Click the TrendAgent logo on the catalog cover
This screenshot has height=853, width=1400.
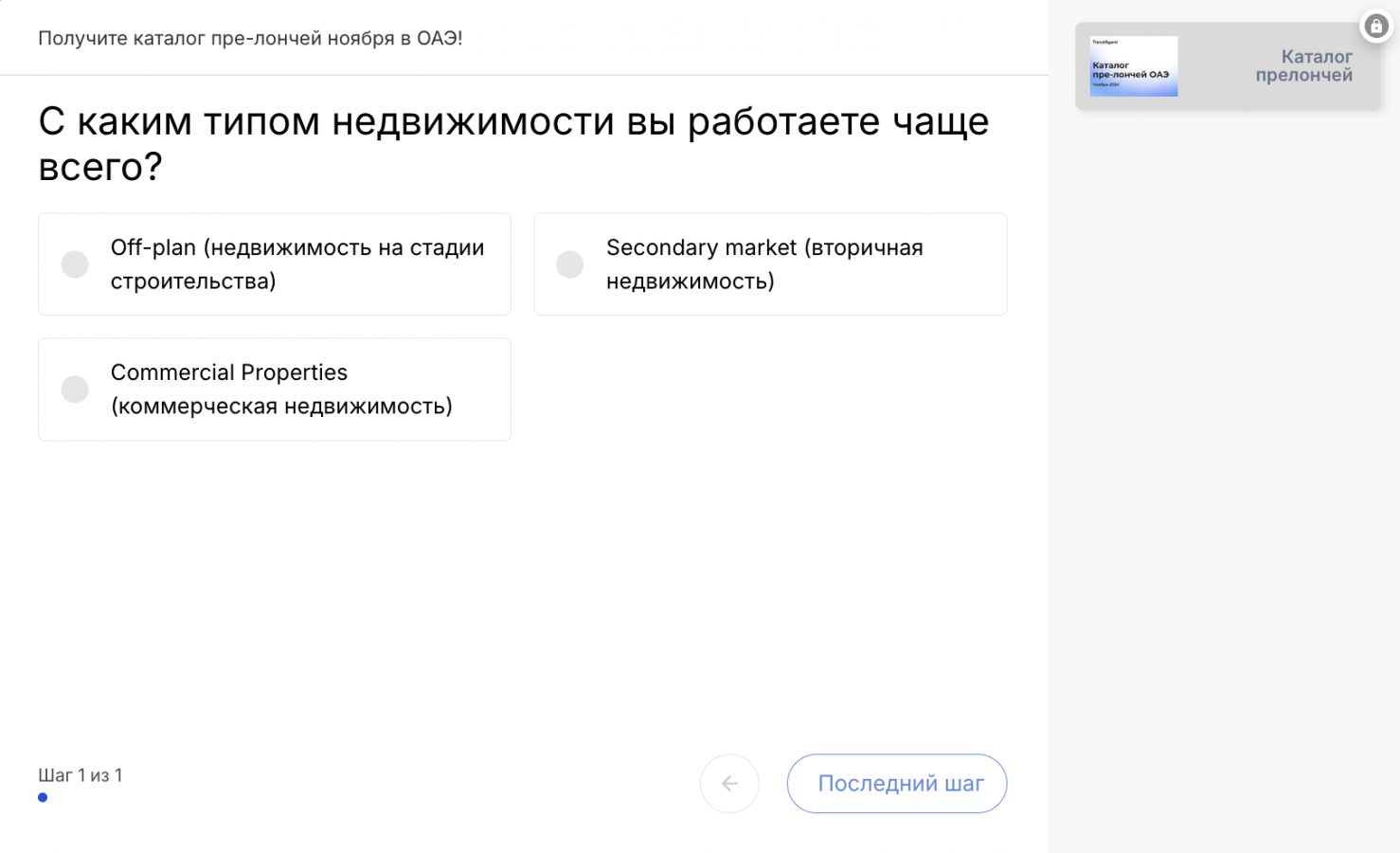pyautogui.click(x=1104, y=43)
